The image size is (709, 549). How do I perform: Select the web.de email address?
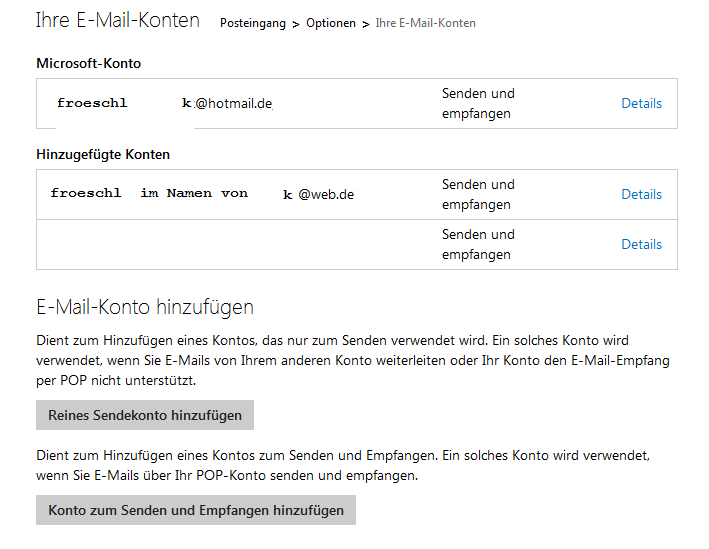pos(318,194)
